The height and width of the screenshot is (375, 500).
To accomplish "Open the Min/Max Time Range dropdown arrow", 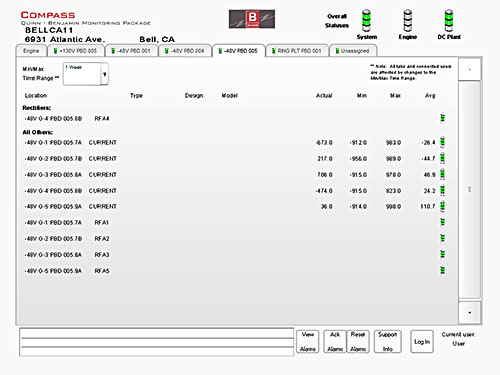I will pyautogui.click(x=105, y=74).
